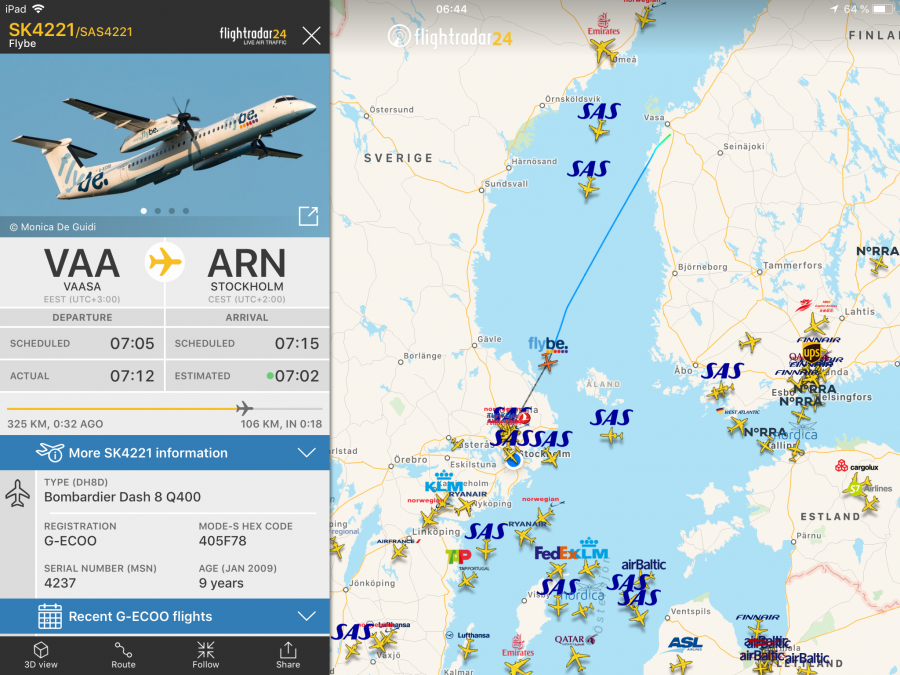The height and width of the screenshot is (675, 900).
Task: Tap the Follow aircraft icon
Action: tap(205, 655)
